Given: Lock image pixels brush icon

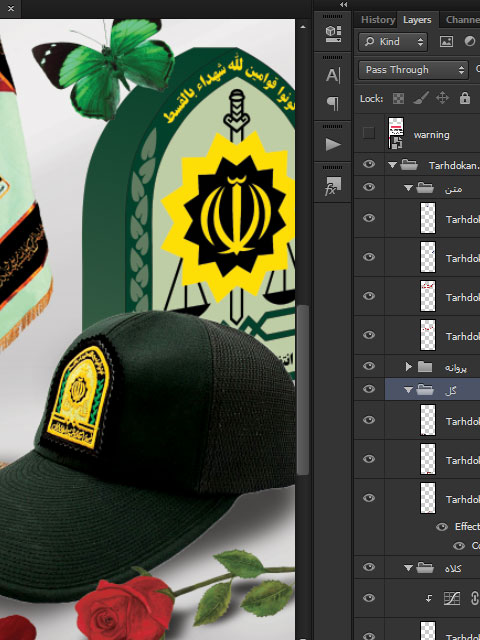Looking at the screenshot, I should (421, 98).
